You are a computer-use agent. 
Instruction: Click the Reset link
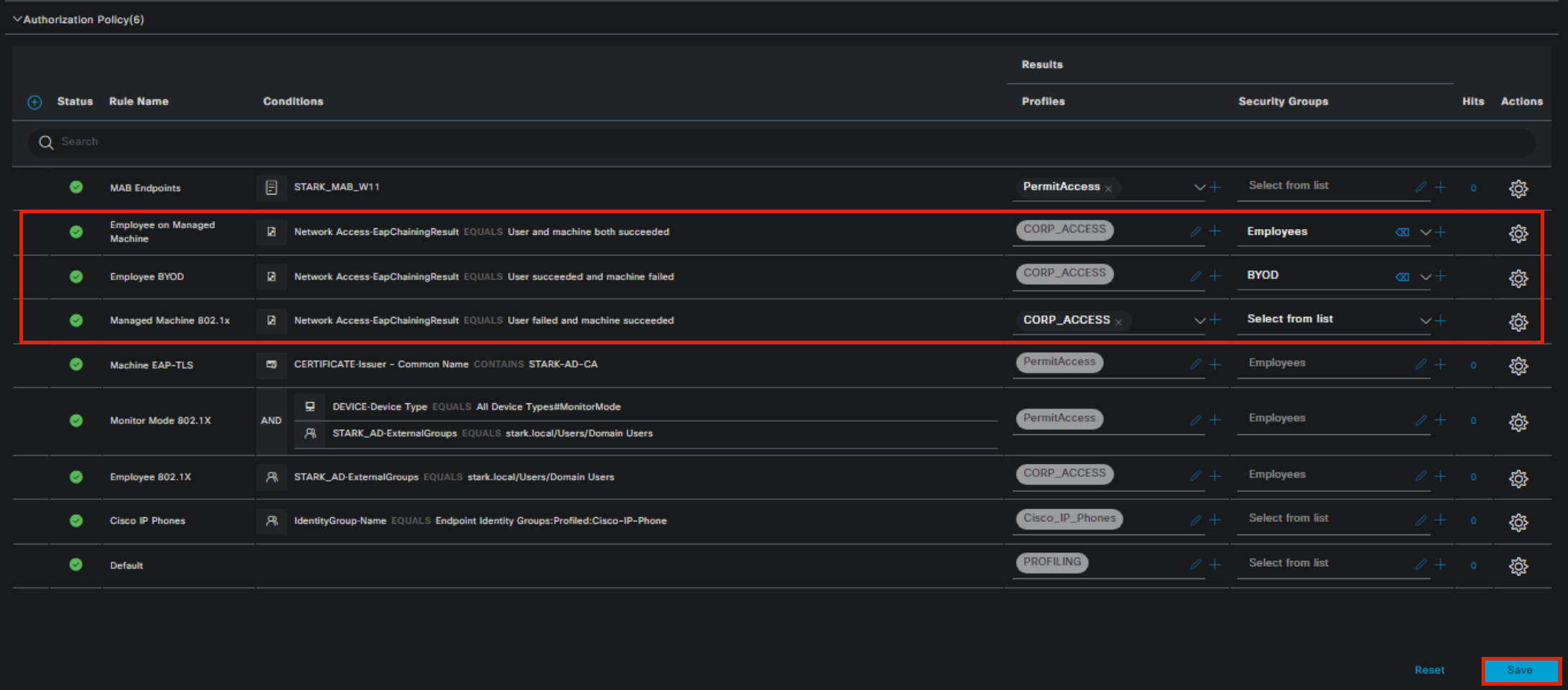click(x=1430, y=671)
